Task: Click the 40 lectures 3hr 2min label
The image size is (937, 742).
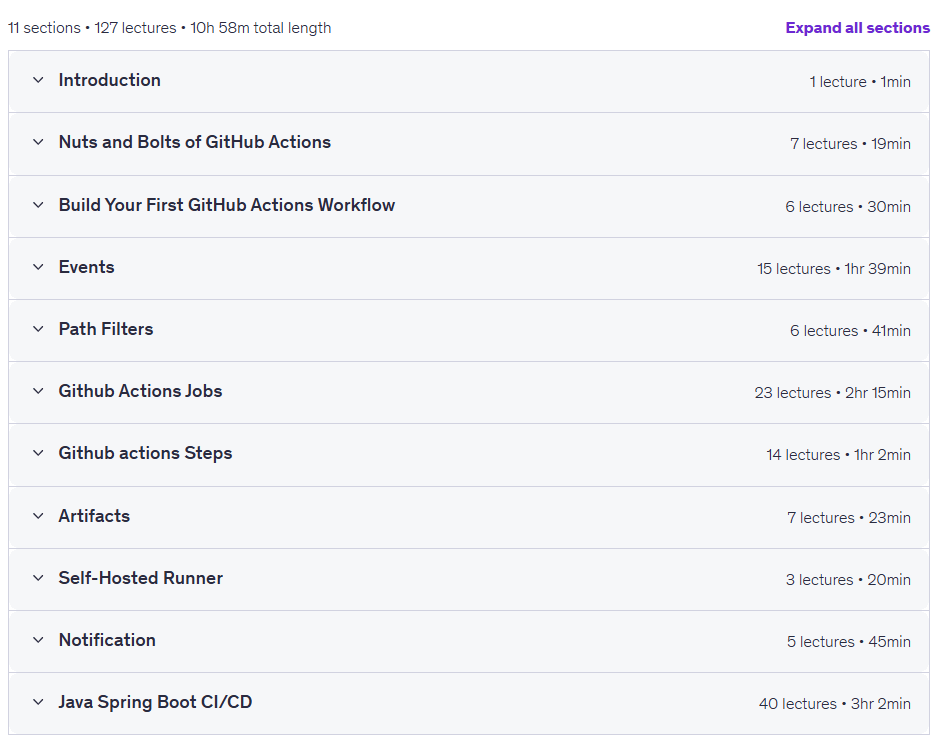Action: [835, 704]
